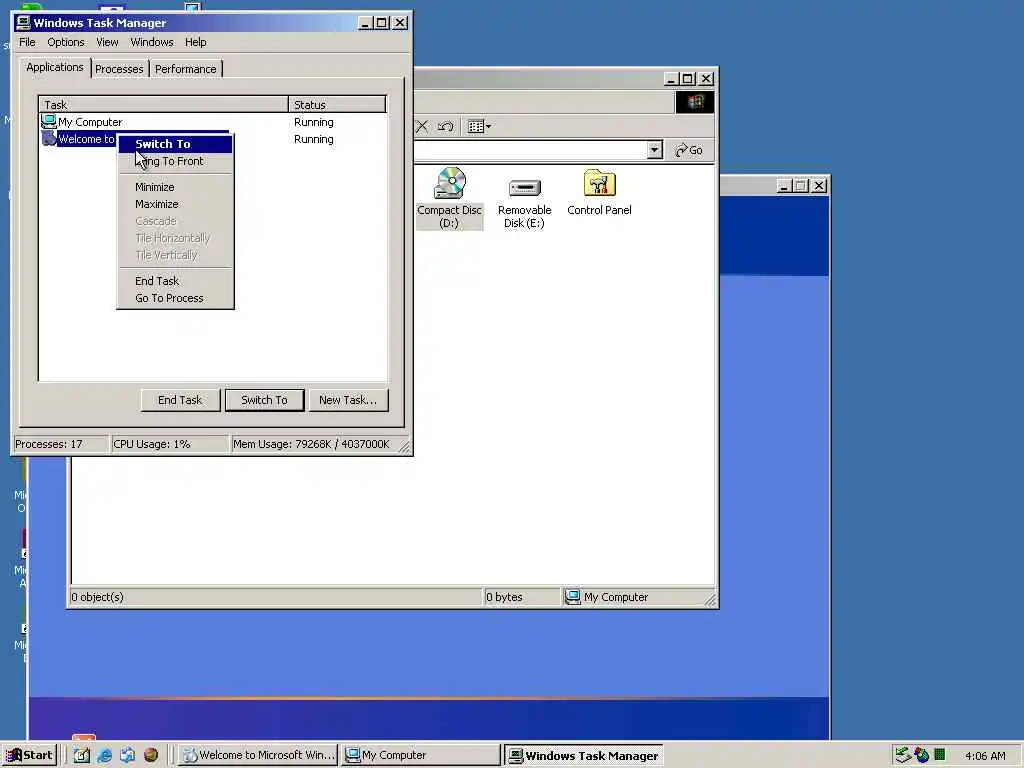Click the Show Desktop quick launch icon
1024x768 pixels.
pos(82,755)
